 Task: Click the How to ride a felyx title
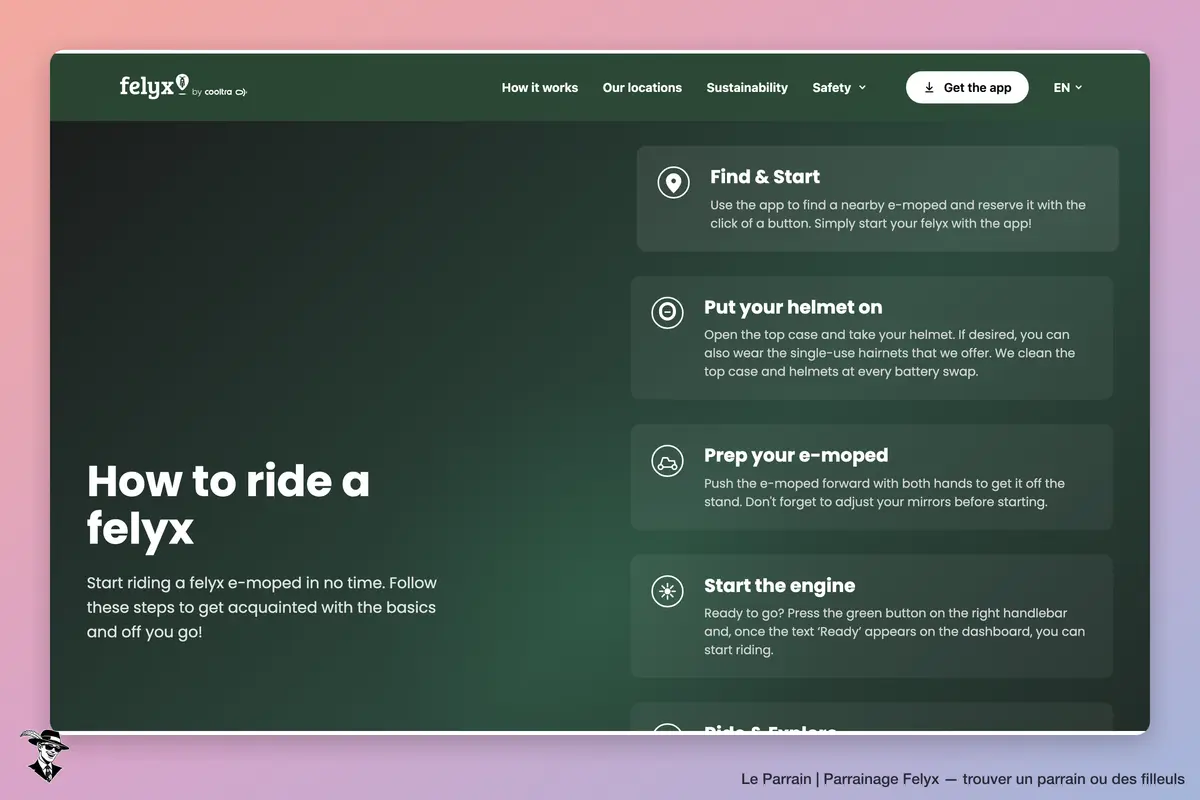(x=229, y=505)
